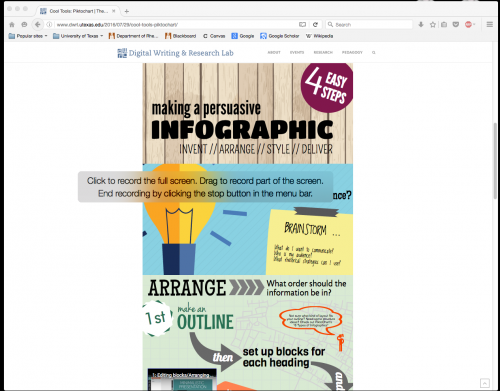Close the Cool Tools: Piktochart tab

(x=114, y=11)
